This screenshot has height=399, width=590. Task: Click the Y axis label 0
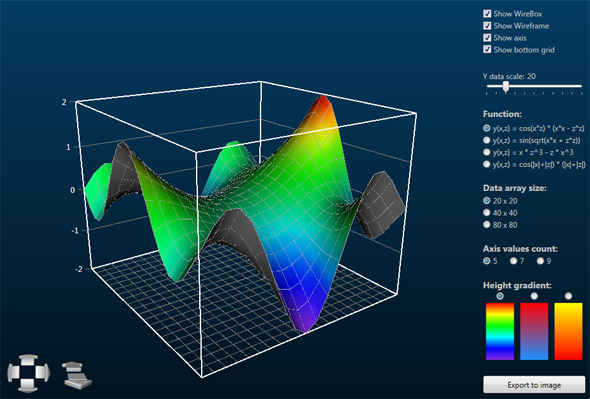click(x=73, y=190)
